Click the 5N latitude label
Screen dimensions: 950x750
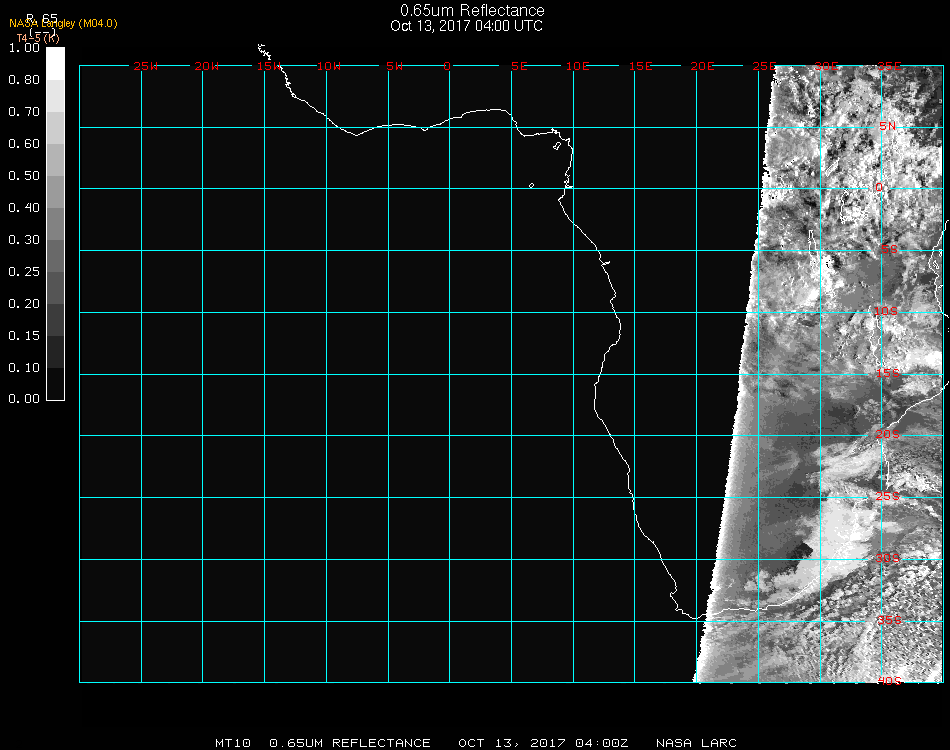(x=888, y=127)
